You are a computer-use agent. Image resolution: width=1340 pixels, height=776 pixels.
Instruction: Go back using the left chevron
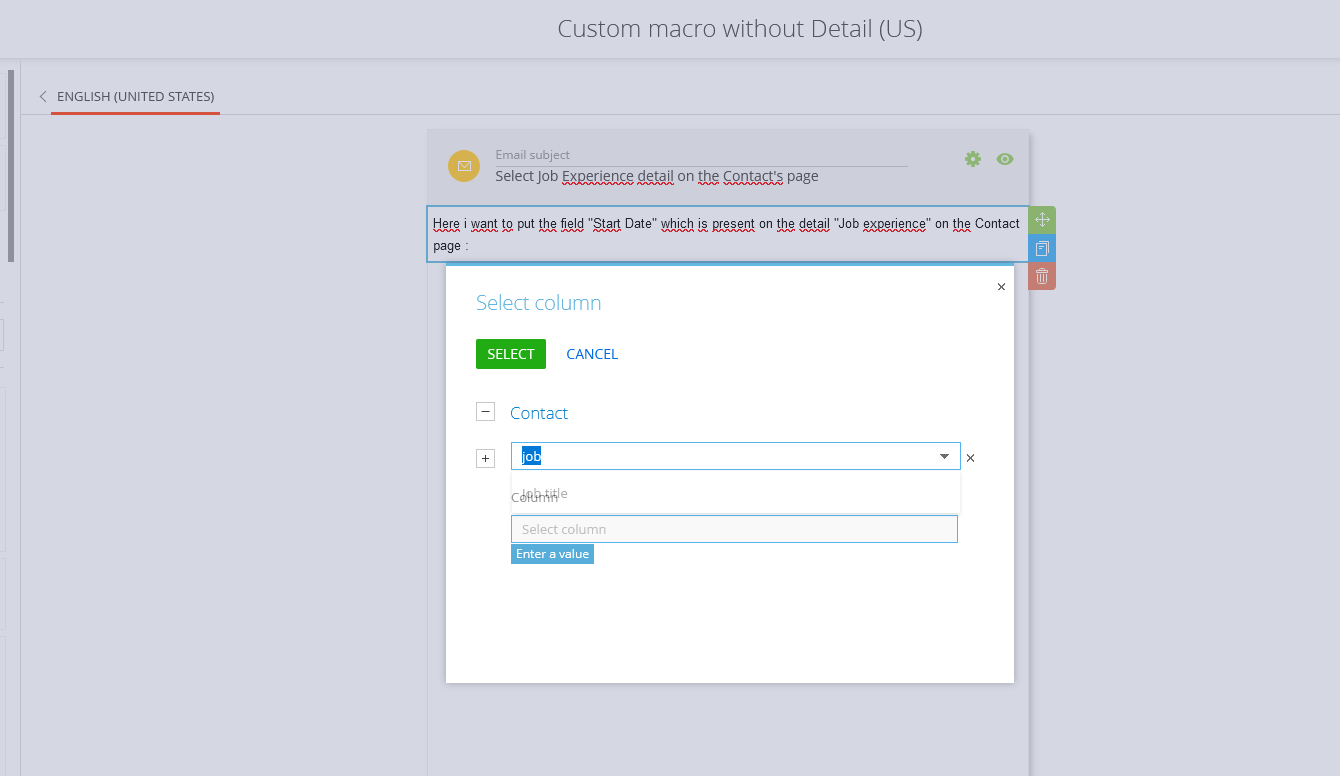[x=43, y=97]
